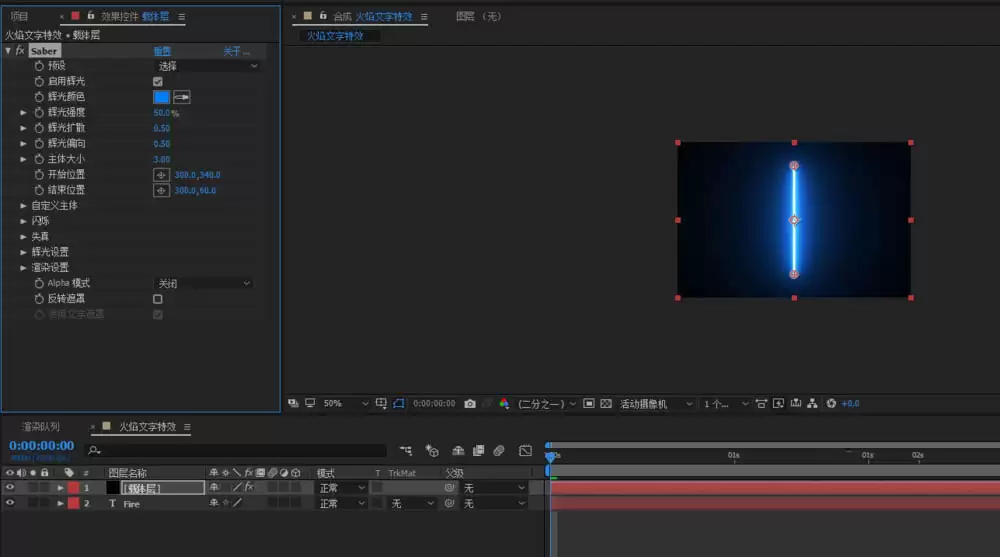Check the 反转遮罩 checkbox

158,299
